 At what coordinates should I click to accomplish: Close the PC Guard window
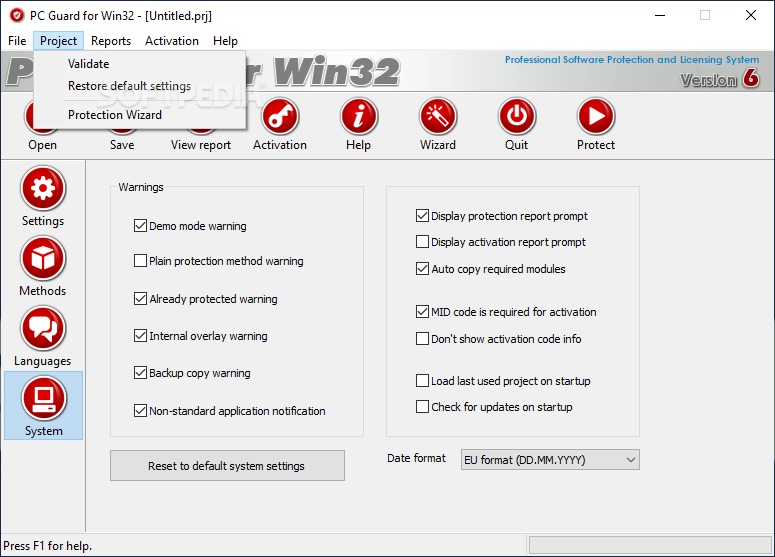pos(751,15)
